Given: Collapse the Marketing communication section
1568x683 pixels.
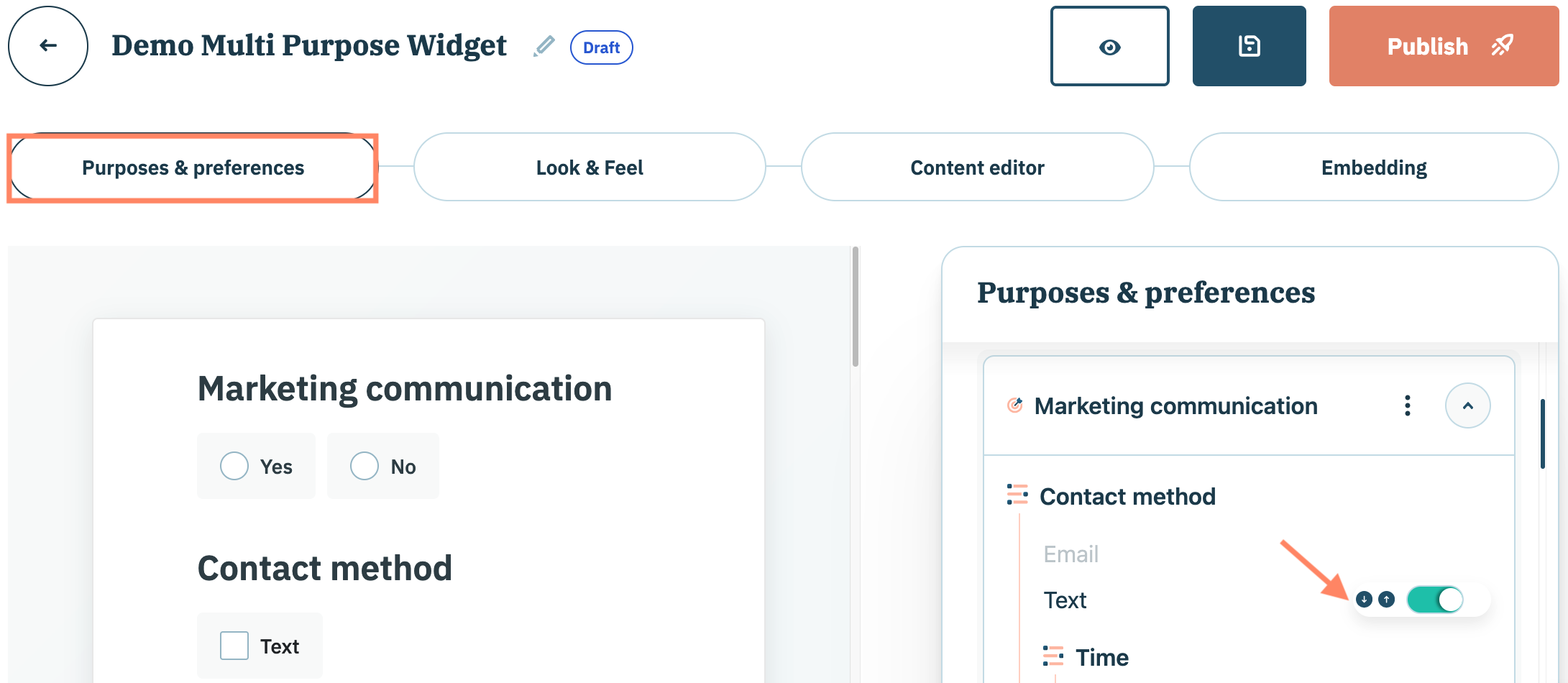Looking at the screenshot, I should tap(1467, 405).
